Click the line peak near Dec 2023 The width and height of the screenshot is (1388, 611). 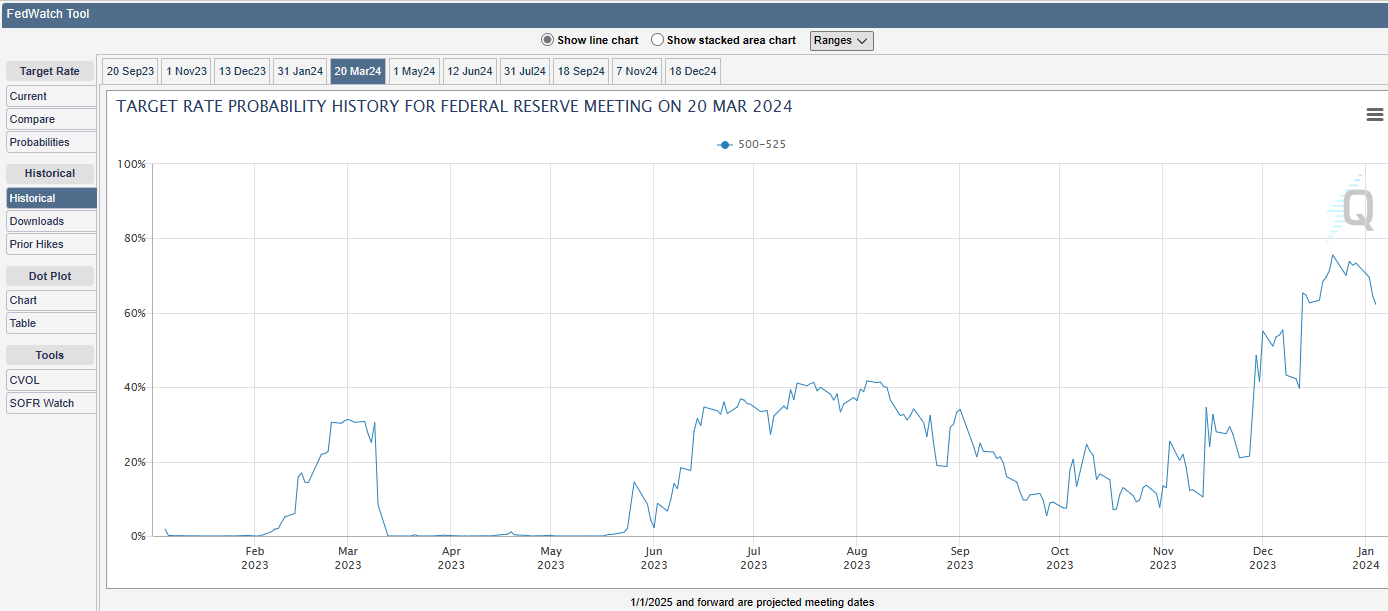(x=1332, y=255)
